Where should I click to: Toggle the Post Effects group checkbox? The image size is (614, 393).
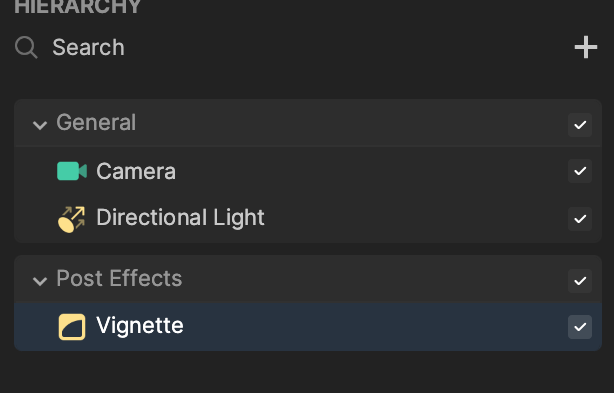coord(580,281)
